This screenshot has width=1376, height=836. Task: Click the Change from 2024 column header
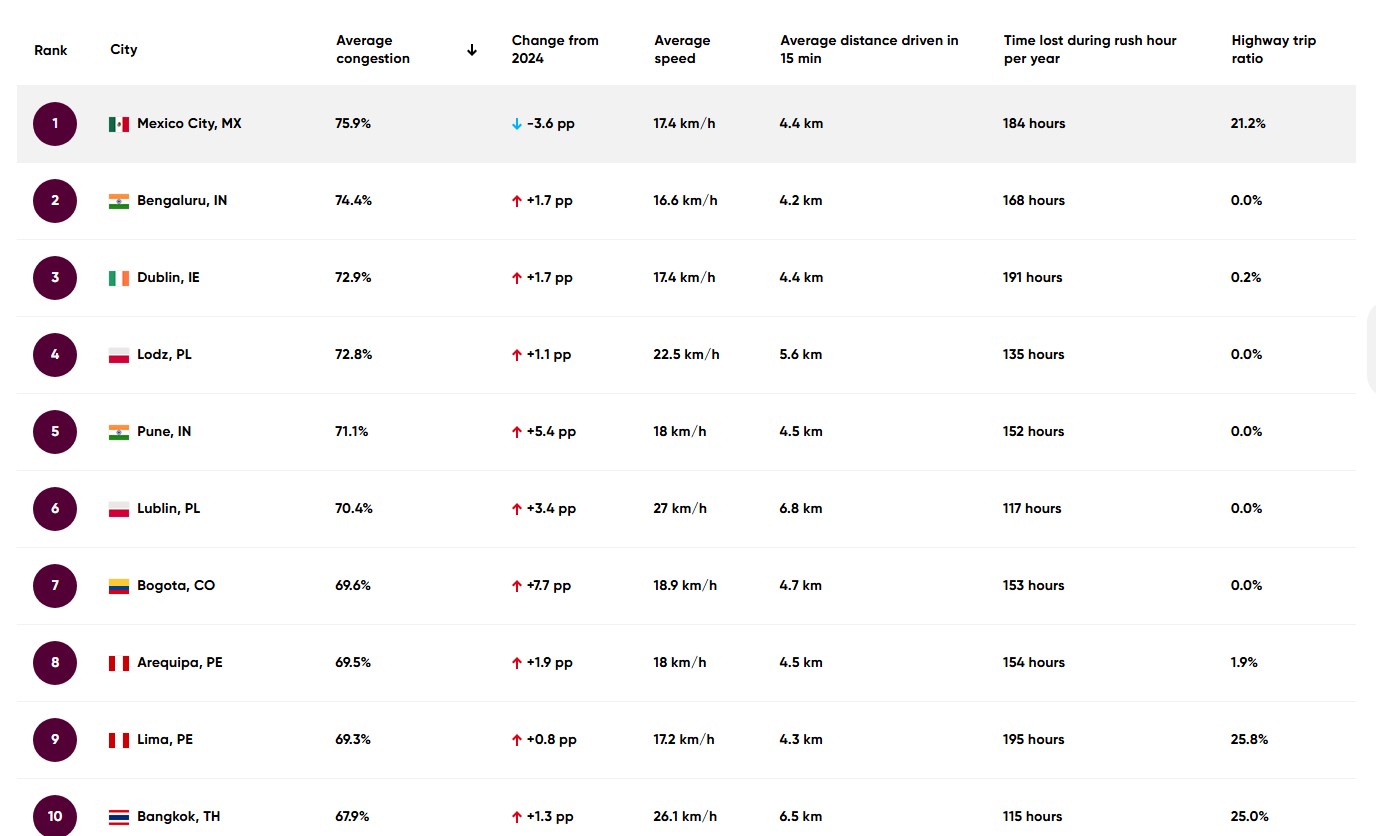pyautogui.click(x=555, y=50)
